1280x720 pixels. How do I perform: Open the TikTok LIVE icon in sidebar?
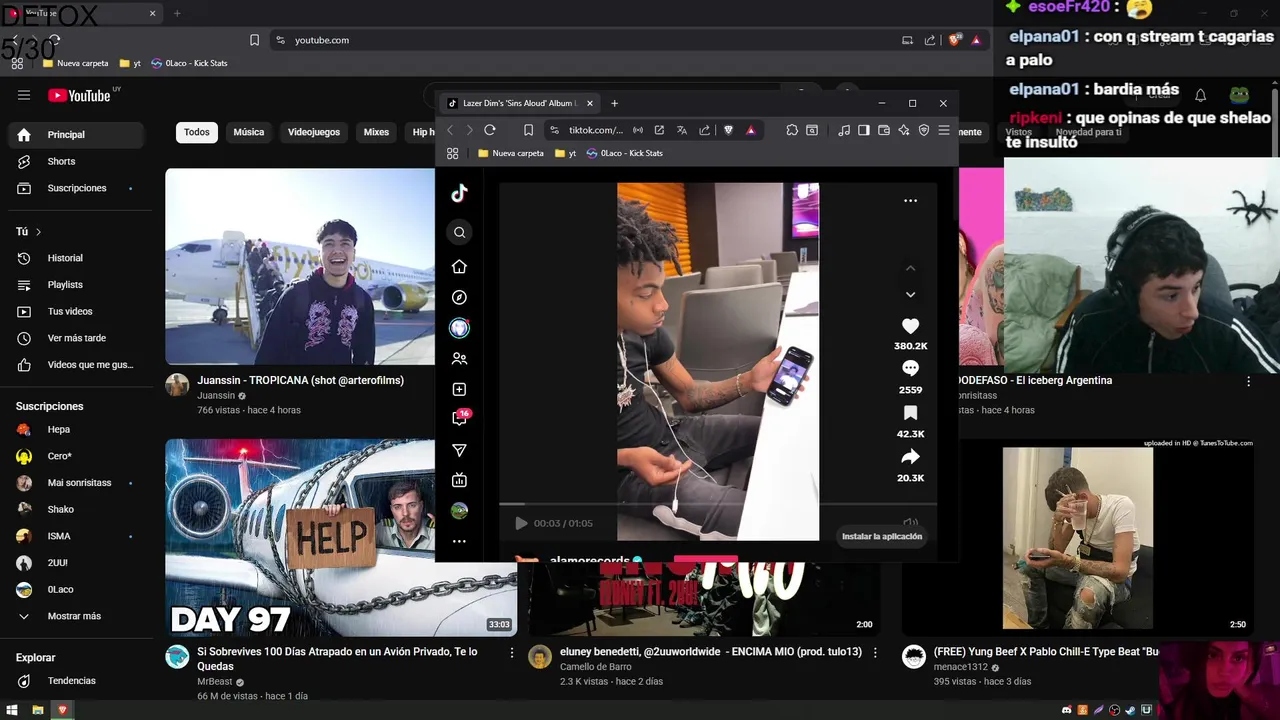tap(459, 480)
